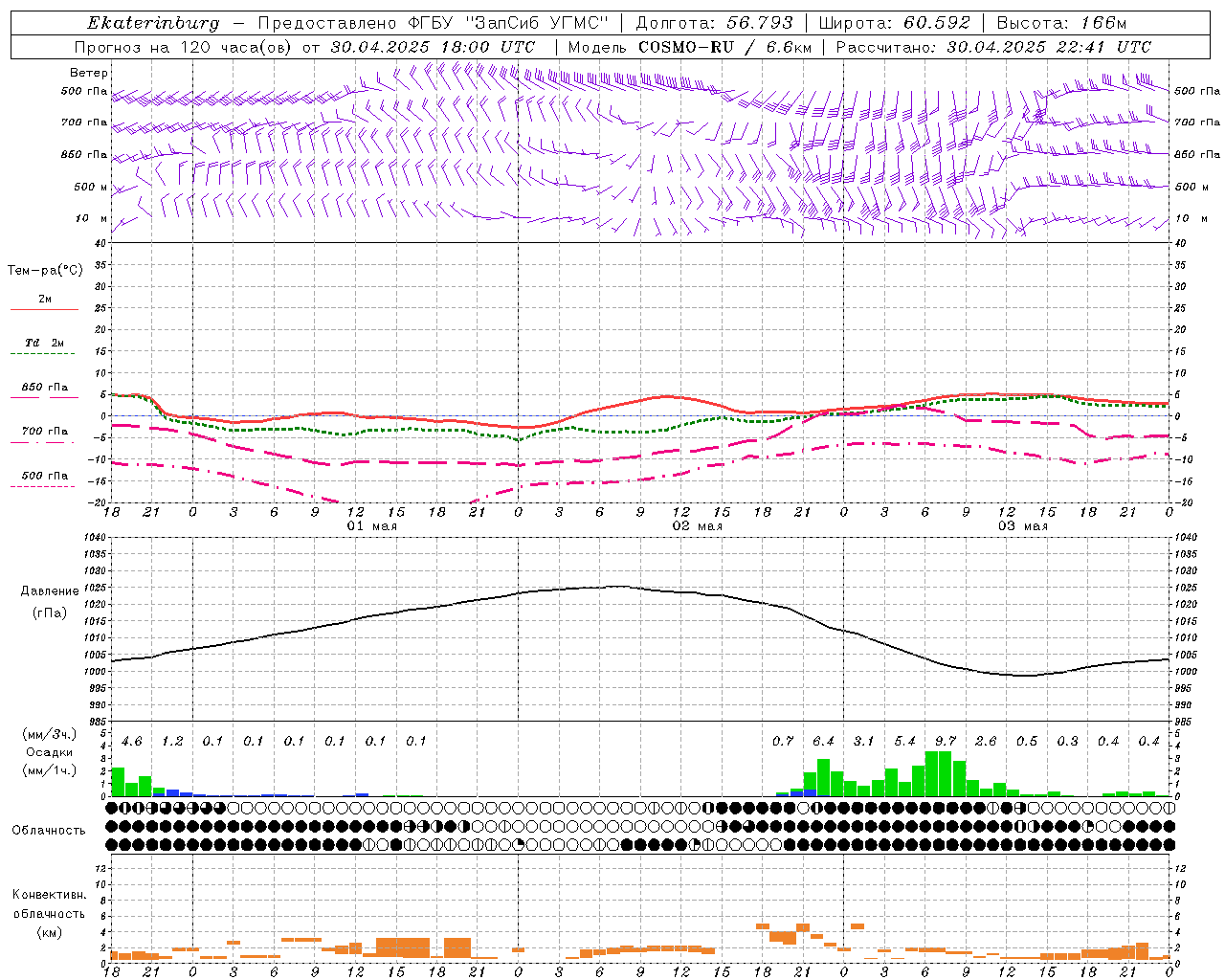Click the Высота: 166м value
Viewport: 1225px width, 980px height.
pyautogui.click(x=1061, y=23)
